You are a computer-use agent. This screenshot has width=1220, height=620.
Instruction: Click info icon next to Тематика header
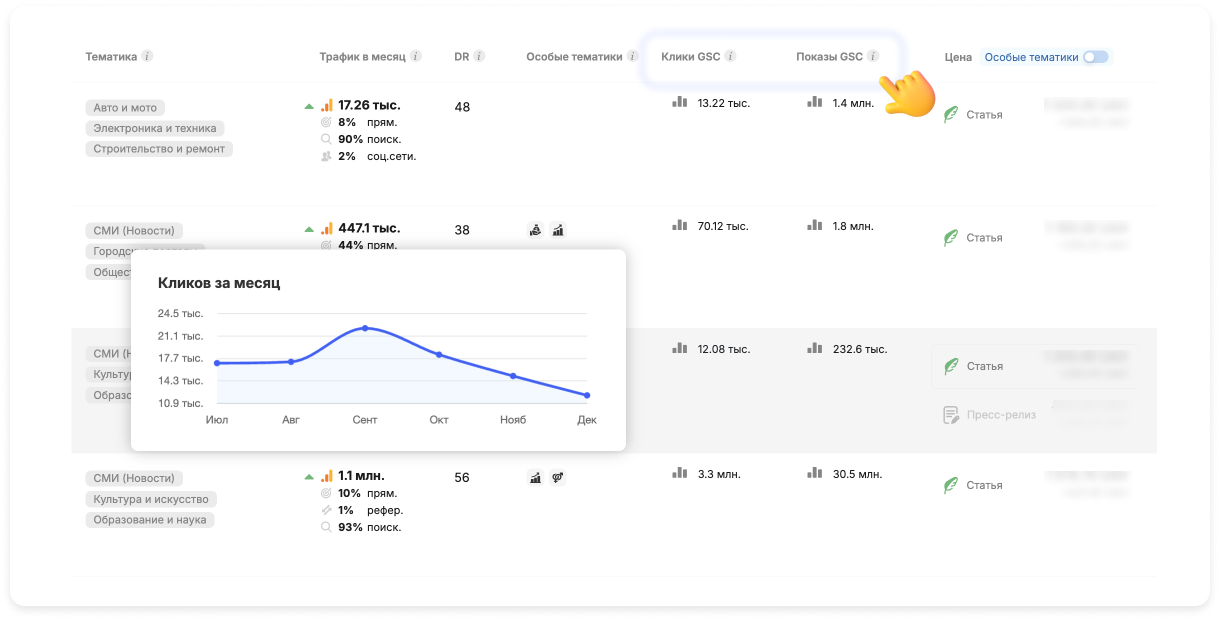click(147, 57)
